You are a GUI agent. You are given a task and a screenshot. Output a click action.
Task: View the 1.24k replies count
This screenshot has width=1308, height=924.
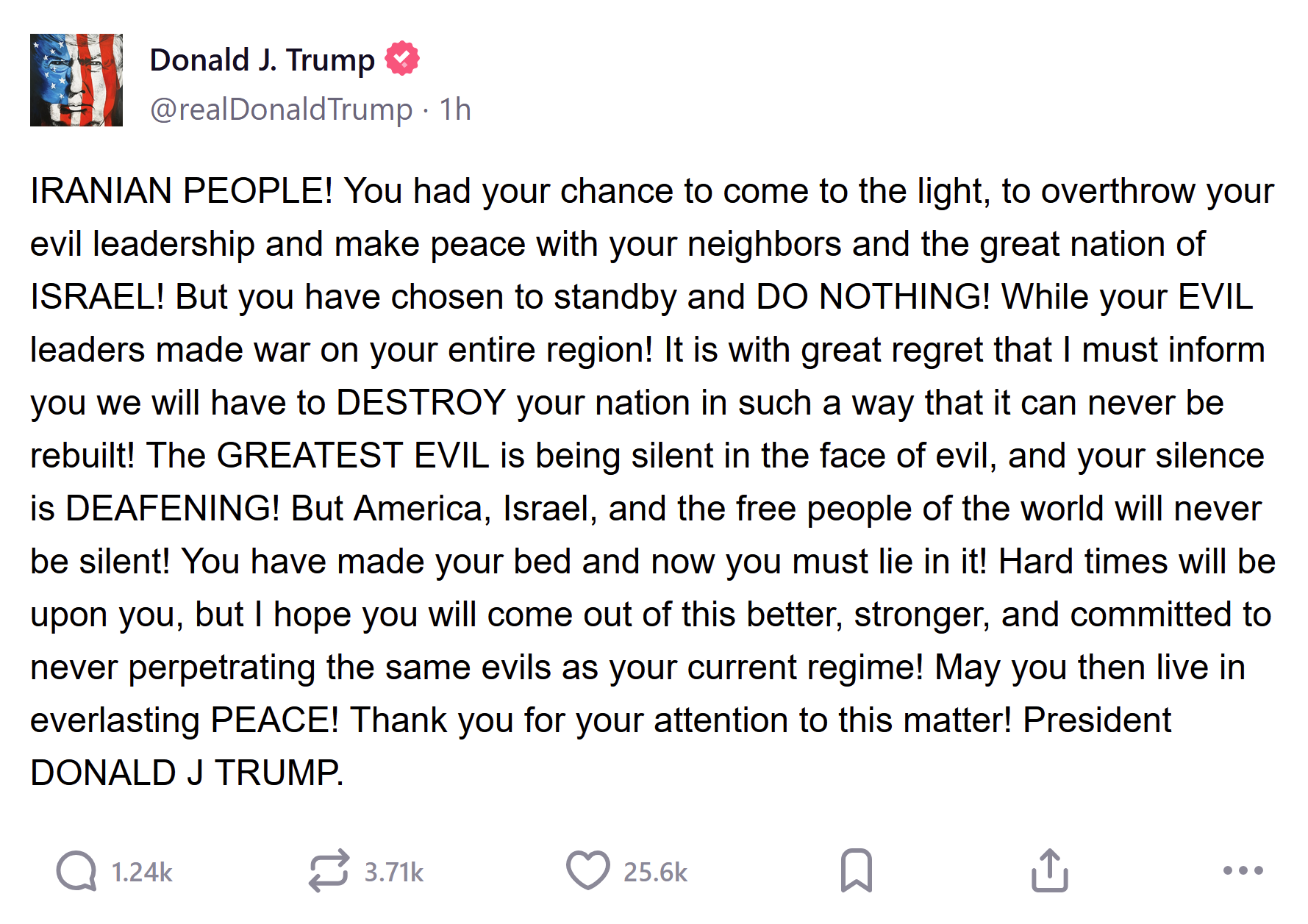tap(142, 873)
